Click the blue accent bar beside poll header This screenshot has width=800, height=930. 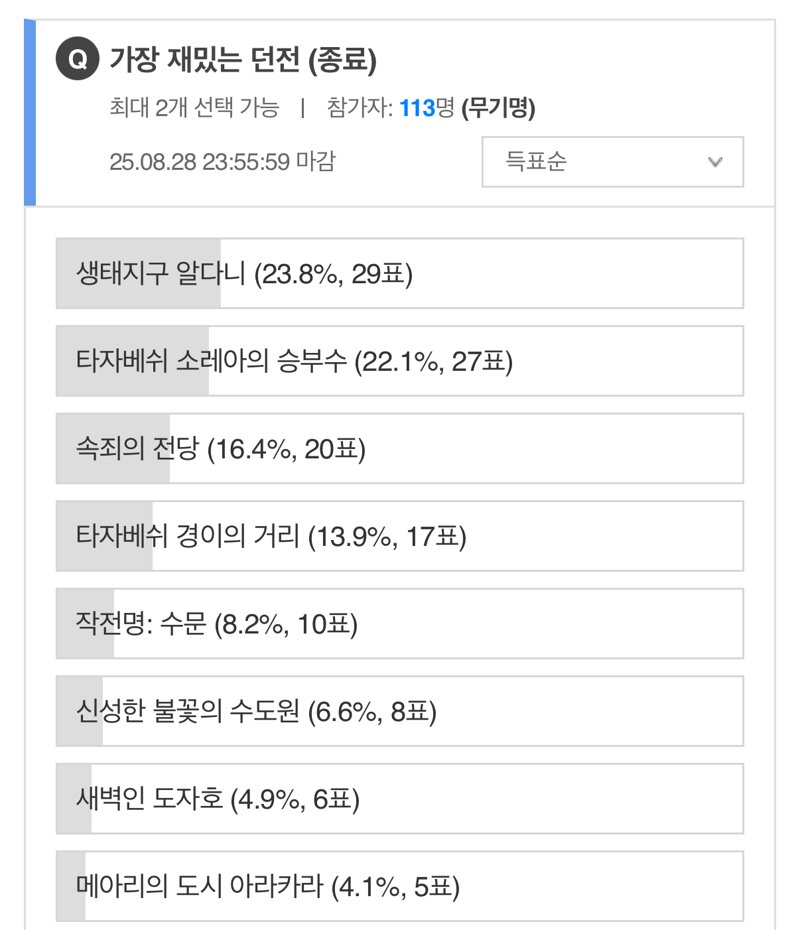(x=30, y=113)
